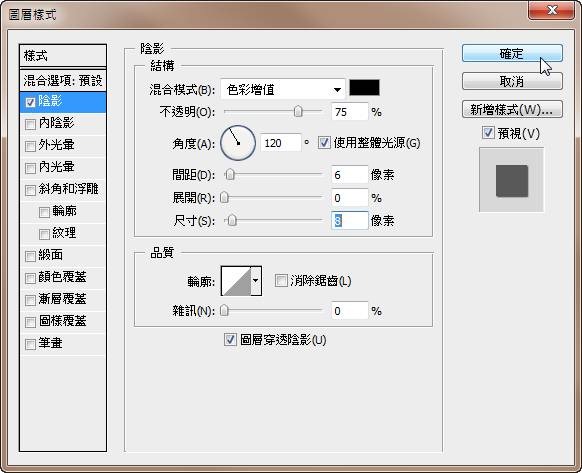Click the 不透明 value field 75
This screenshot has height=473, width=582.
coord(349,112)
